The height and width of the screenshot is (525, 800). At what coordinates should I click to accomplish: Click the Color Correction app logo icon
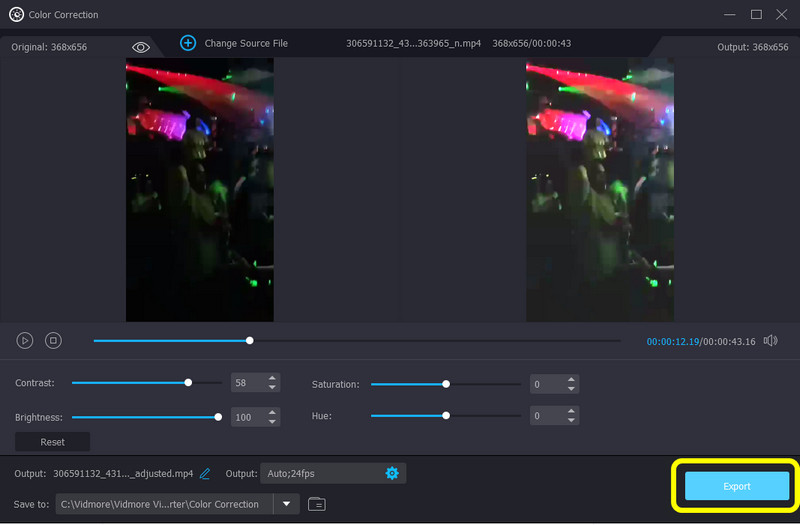(x=16, y=14)
